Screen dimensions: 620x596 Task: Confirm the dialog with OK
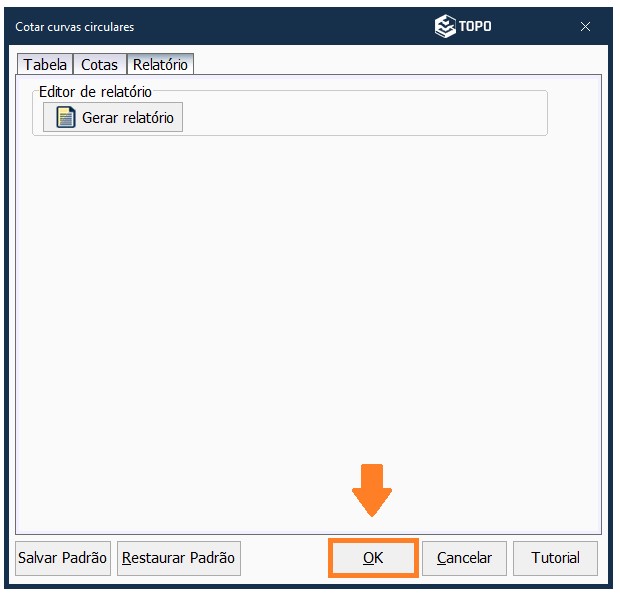(373, 558)
